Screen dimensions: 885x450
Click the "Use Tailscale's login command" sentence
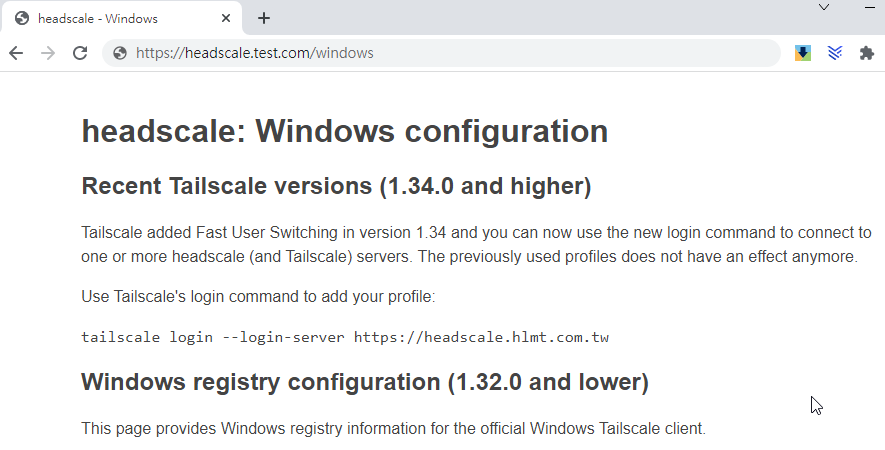(x=258, y=296)
